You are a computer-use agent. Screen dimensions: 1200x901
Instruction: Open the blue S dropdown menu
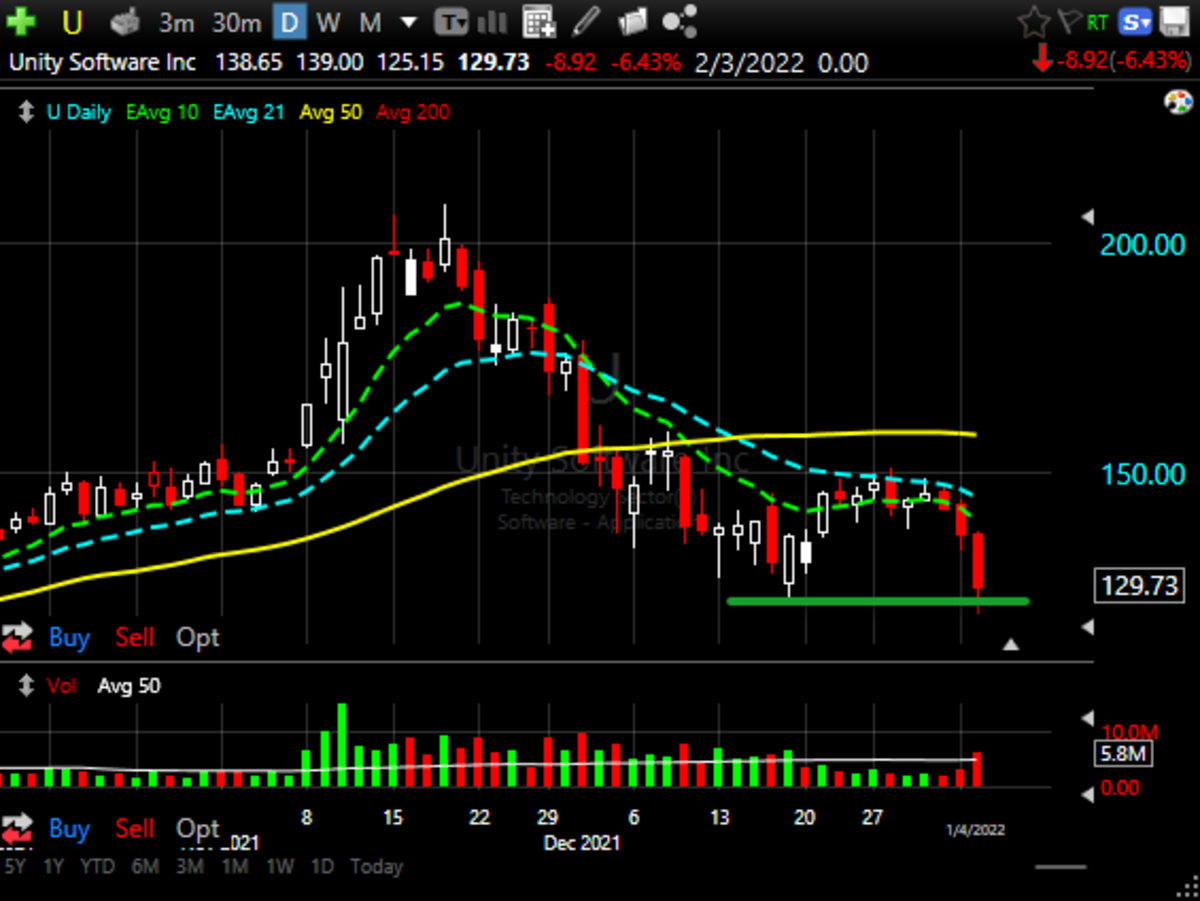coord(1135,21)
